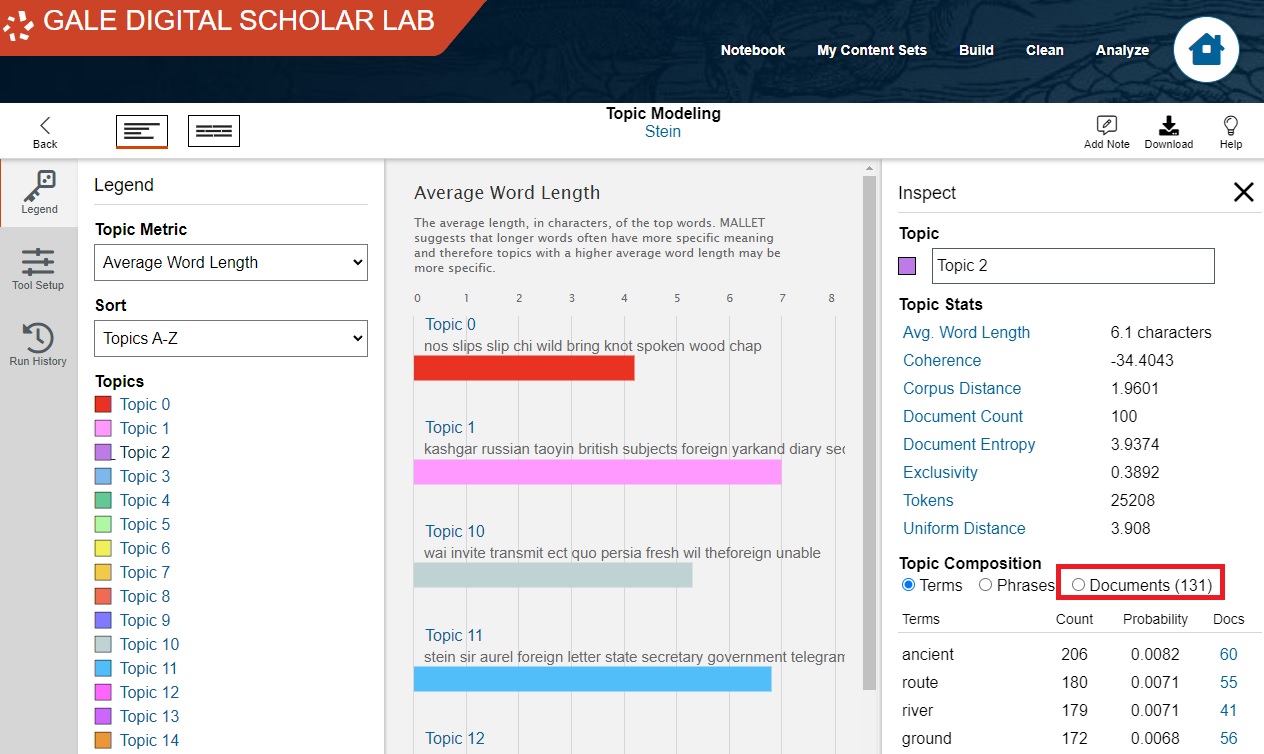The height and width of the screenshot is (754, 1264).
Task: Go back with the Back arrow
Action: pyautogui.click(x=45, y=132)
